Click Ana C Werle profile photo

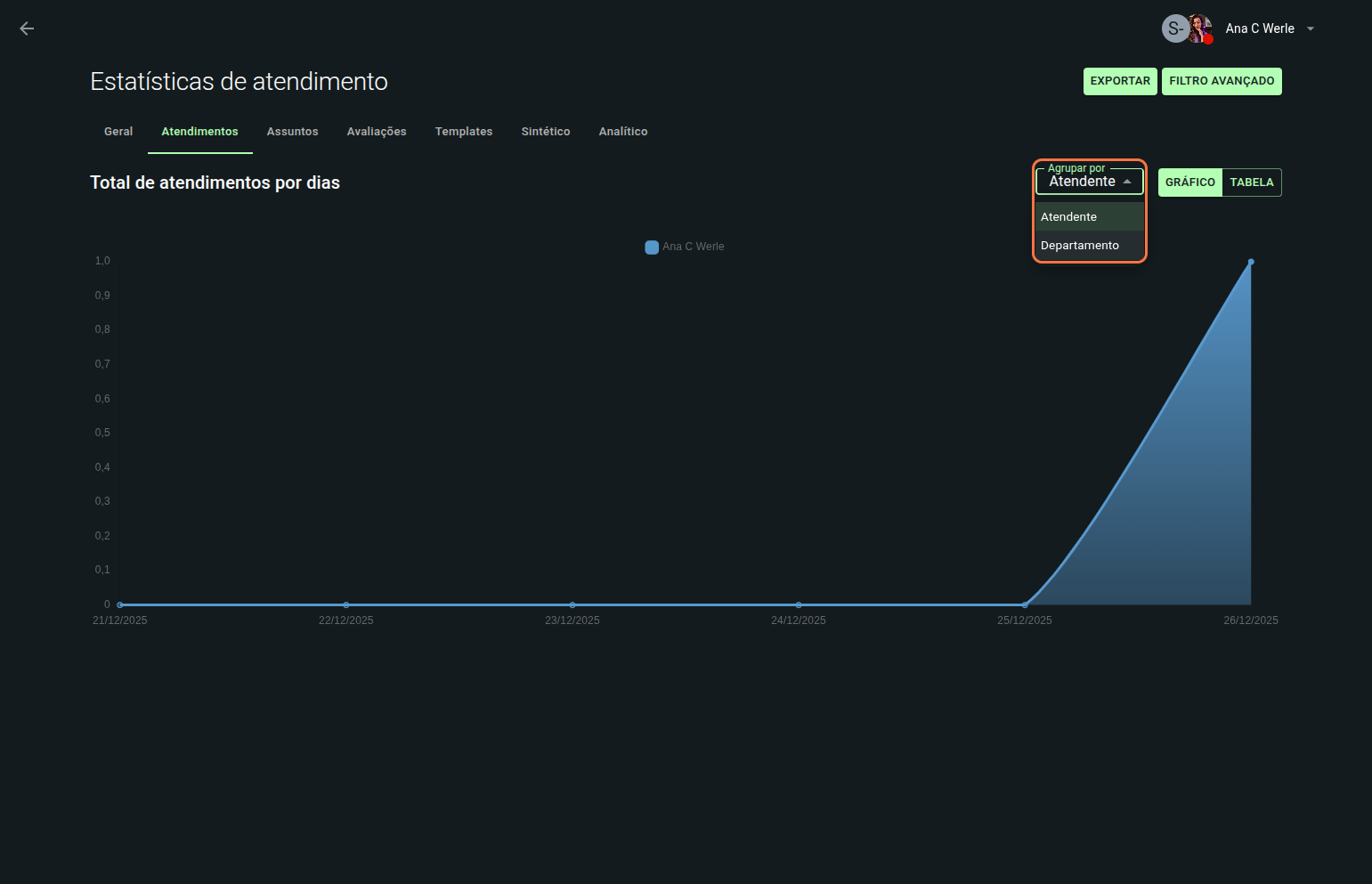(1200, 28)
